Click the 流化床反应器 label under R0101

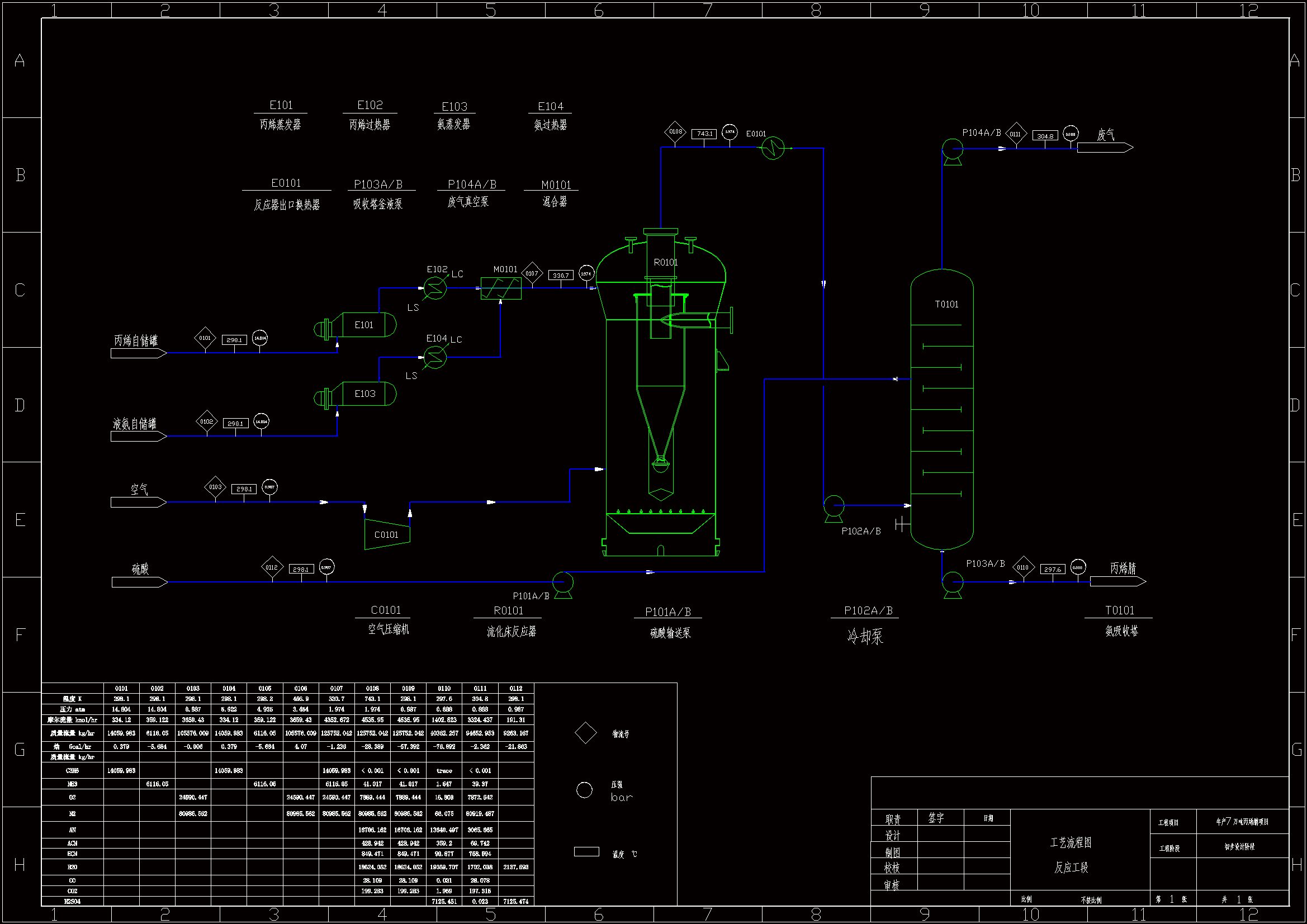tap(511, 632)
